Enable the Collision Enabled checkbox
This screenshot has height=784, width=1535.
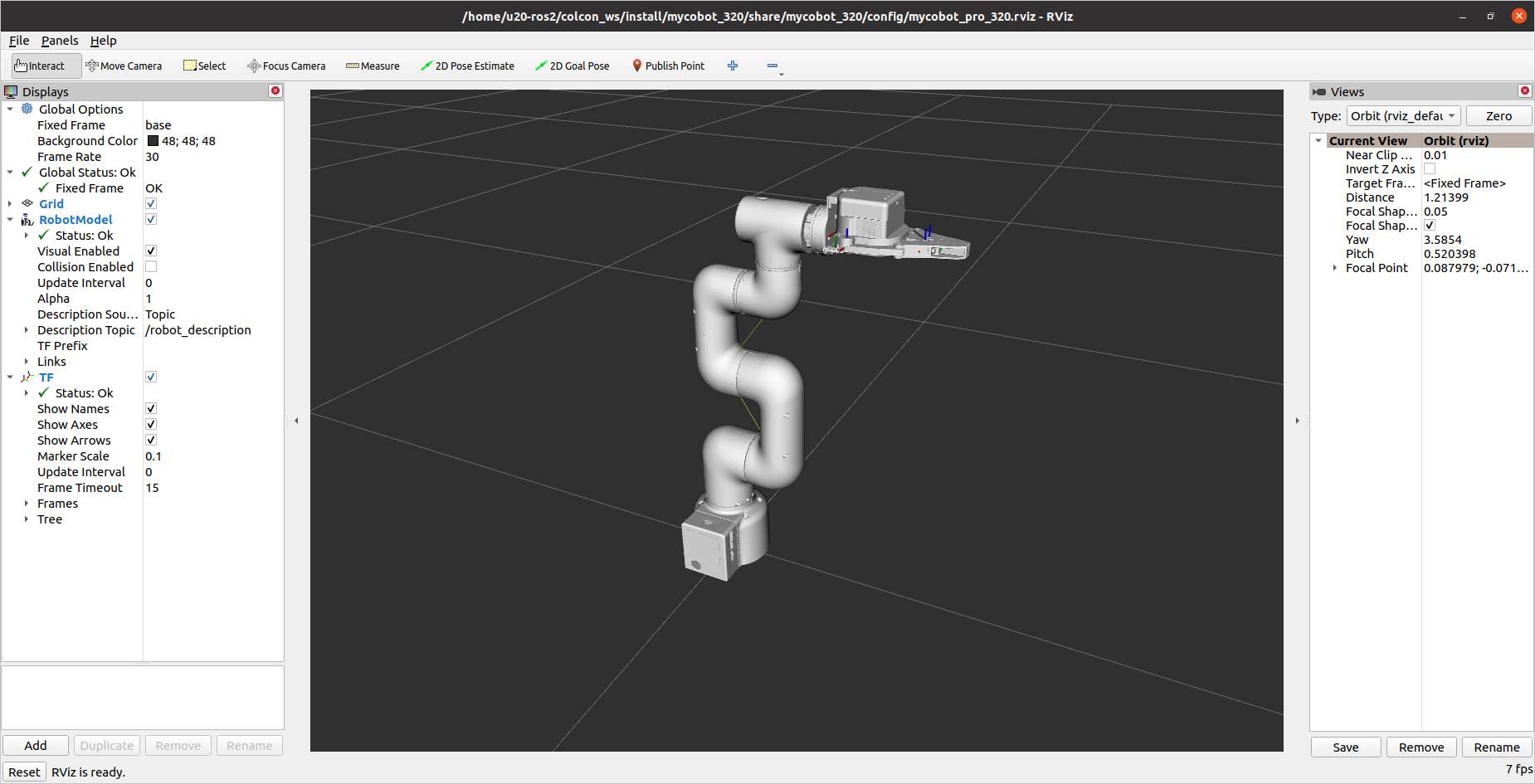[151, 267]
